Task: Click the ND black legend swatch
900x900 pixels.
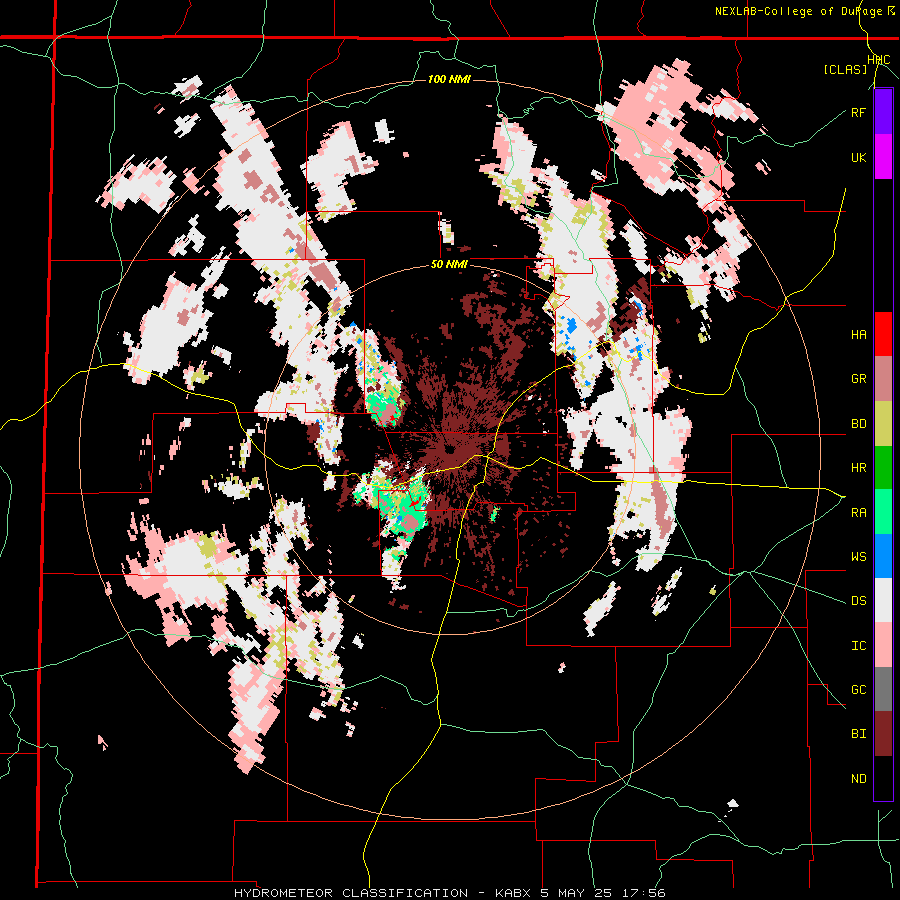Action: pos(883,778)
